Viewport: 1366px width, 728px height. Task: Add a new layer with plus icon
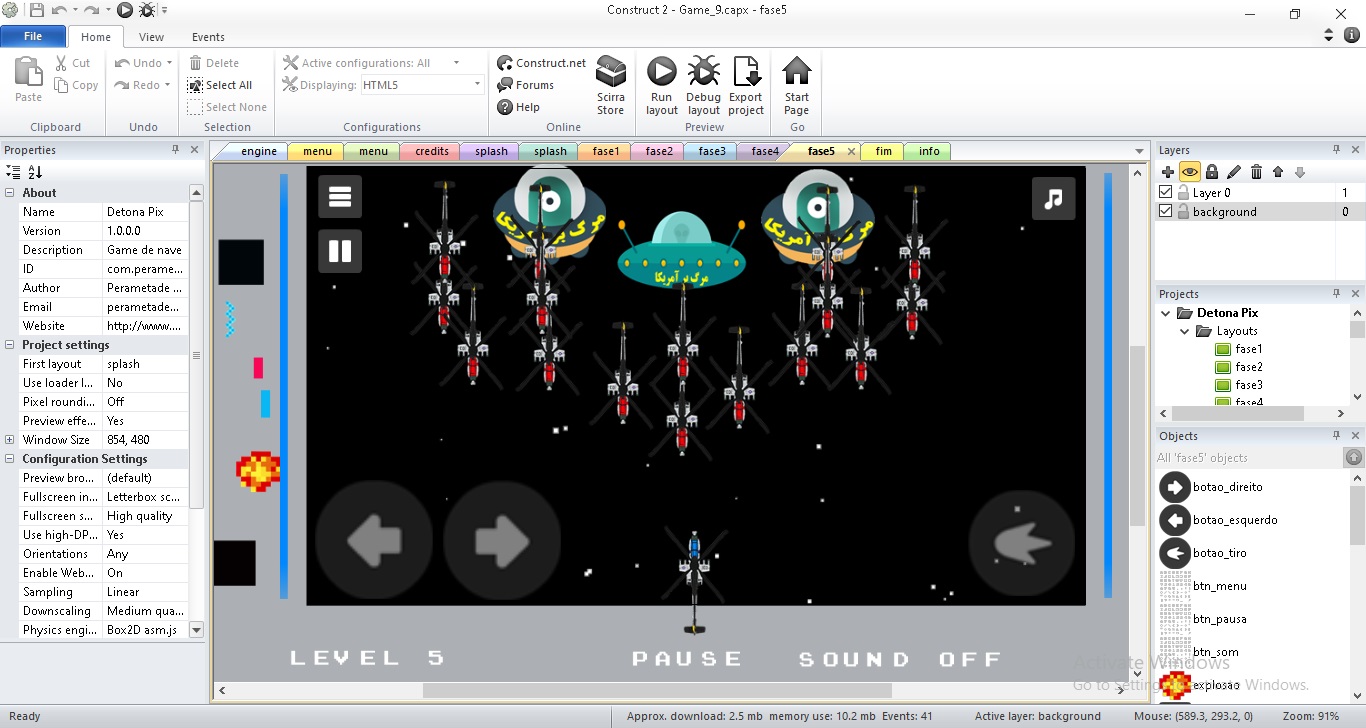(1167, 172)
